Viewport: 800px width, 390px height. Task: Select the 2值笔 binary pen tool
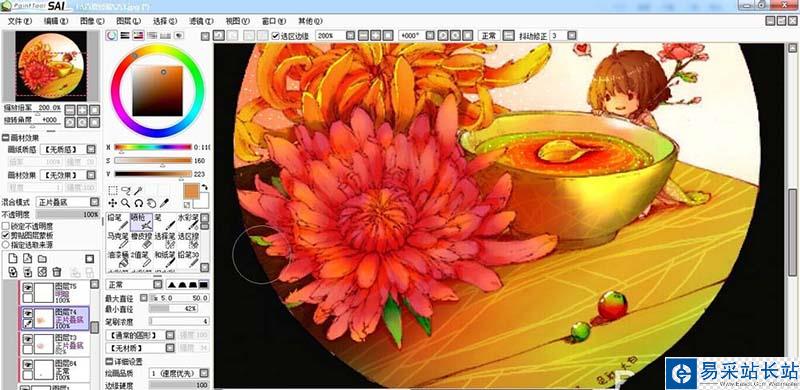[x=141, y=259]
